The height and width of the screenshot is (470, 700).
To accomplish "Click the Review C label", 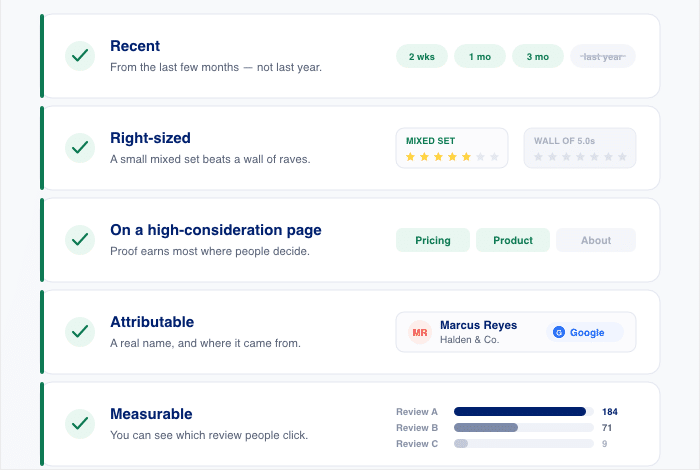I will [x=417, y=444].
